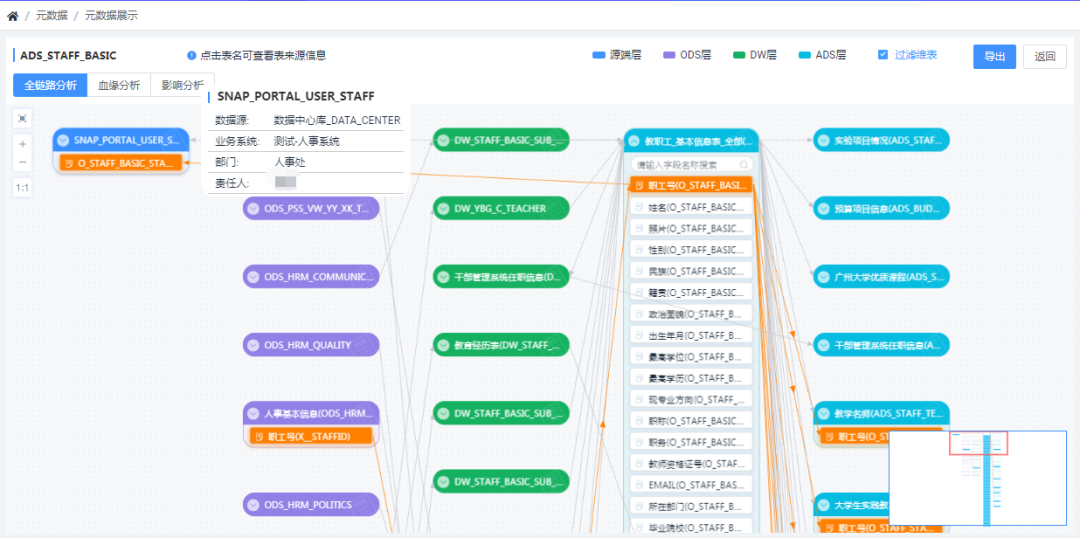
Task: Switch to the 影响分析 tab
Action: tap(183, 85)
